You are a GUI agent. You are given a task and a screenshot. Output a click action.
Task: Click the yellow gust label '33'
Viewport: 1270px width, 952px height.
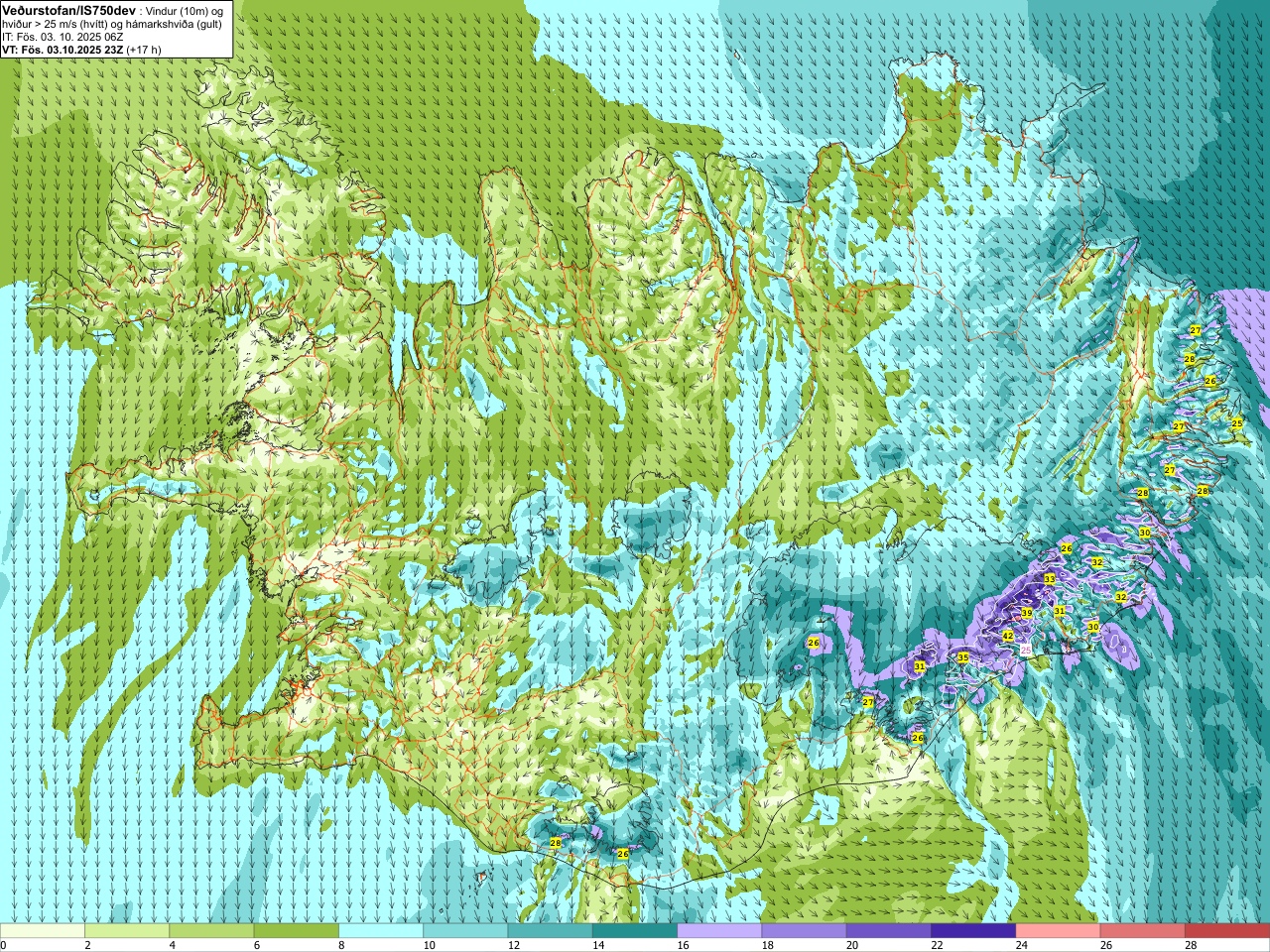pyautogui.click(x=1049, y=578)
